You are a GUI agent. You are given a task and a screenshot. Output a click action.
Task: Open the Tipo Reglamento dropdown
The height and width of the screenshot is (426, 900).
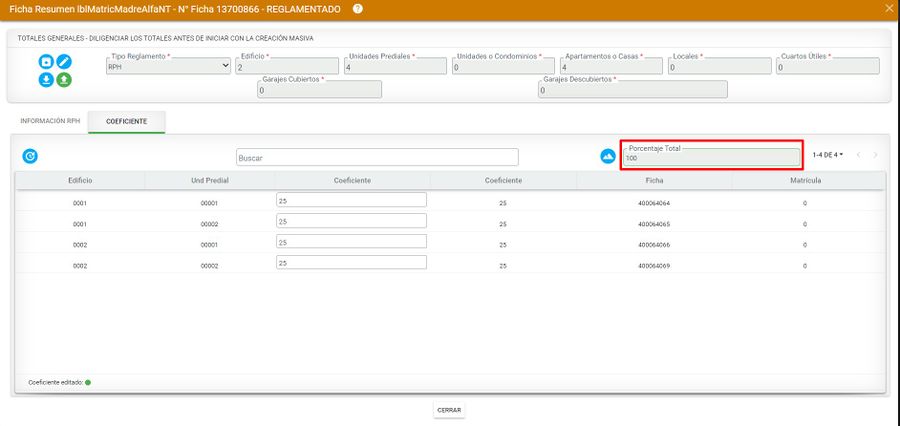(168, 67)
